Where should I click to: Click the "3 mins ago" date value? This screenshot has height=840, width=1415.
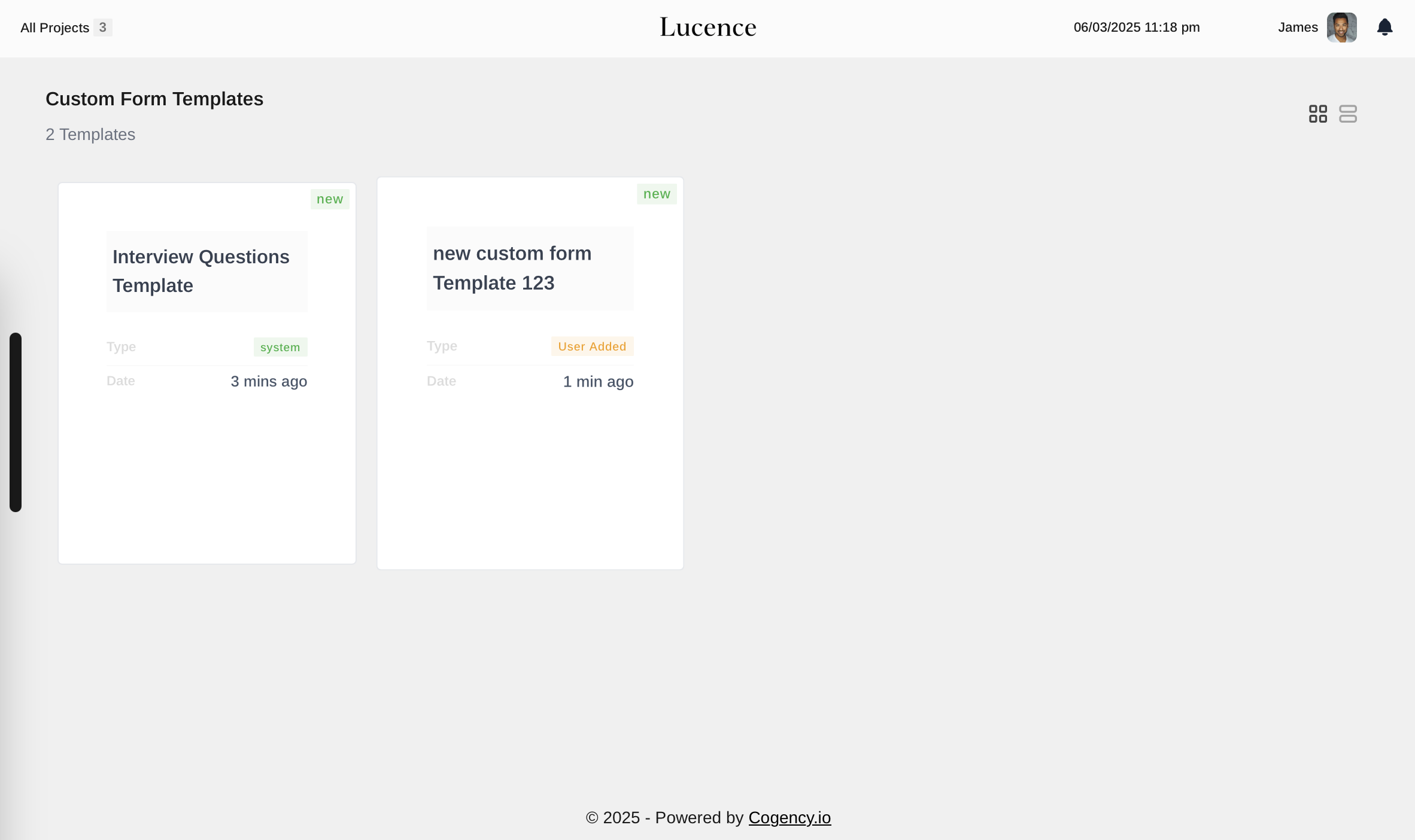269,381
